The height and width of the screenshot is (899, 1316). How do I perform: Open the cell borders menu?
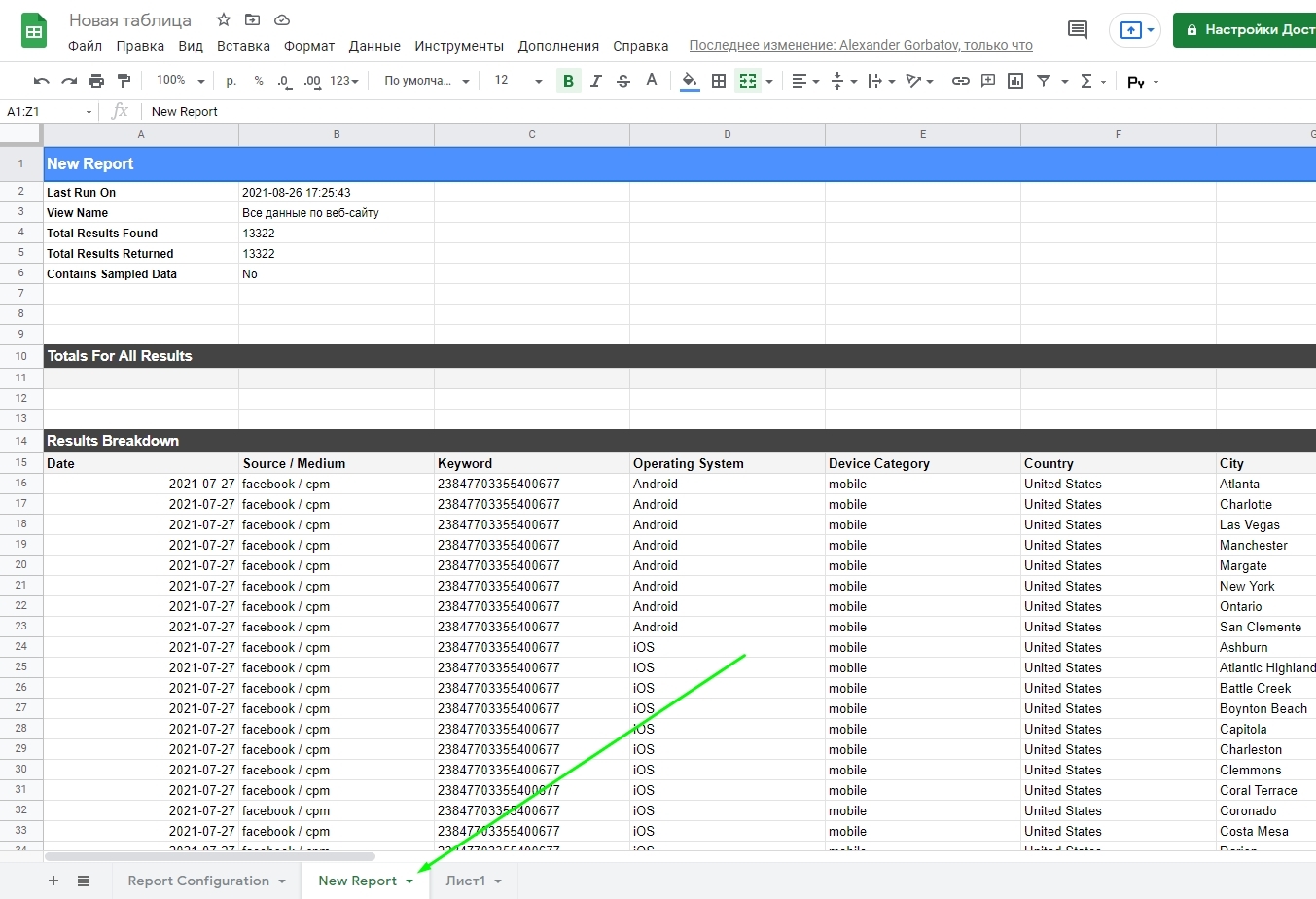719,81
